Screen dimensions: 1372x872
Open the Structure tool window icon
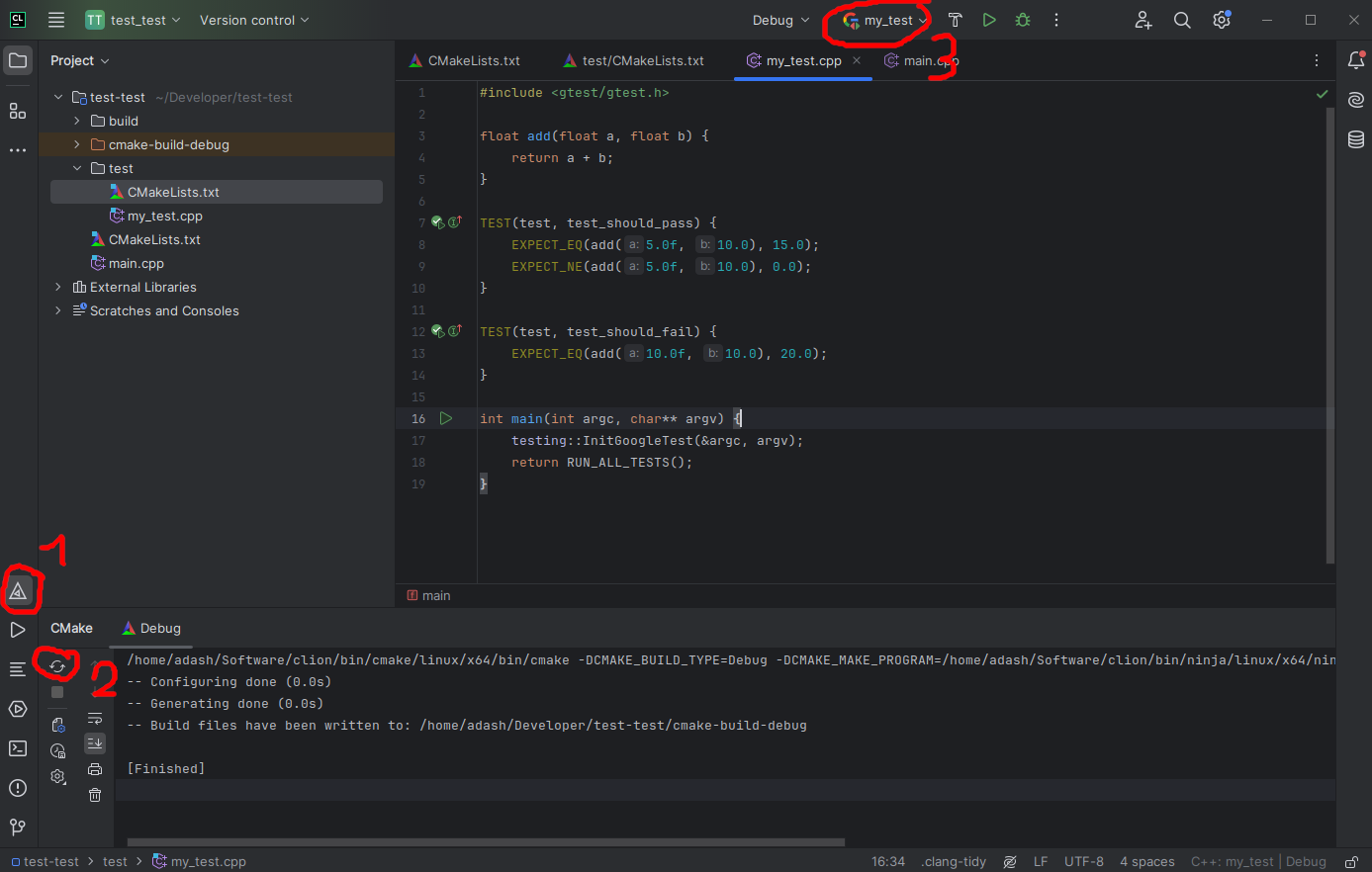pos(18,111)
